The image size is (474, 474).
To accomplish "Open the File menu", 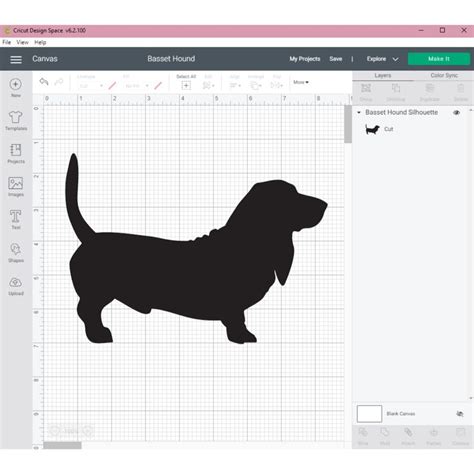I will [7, 42].
